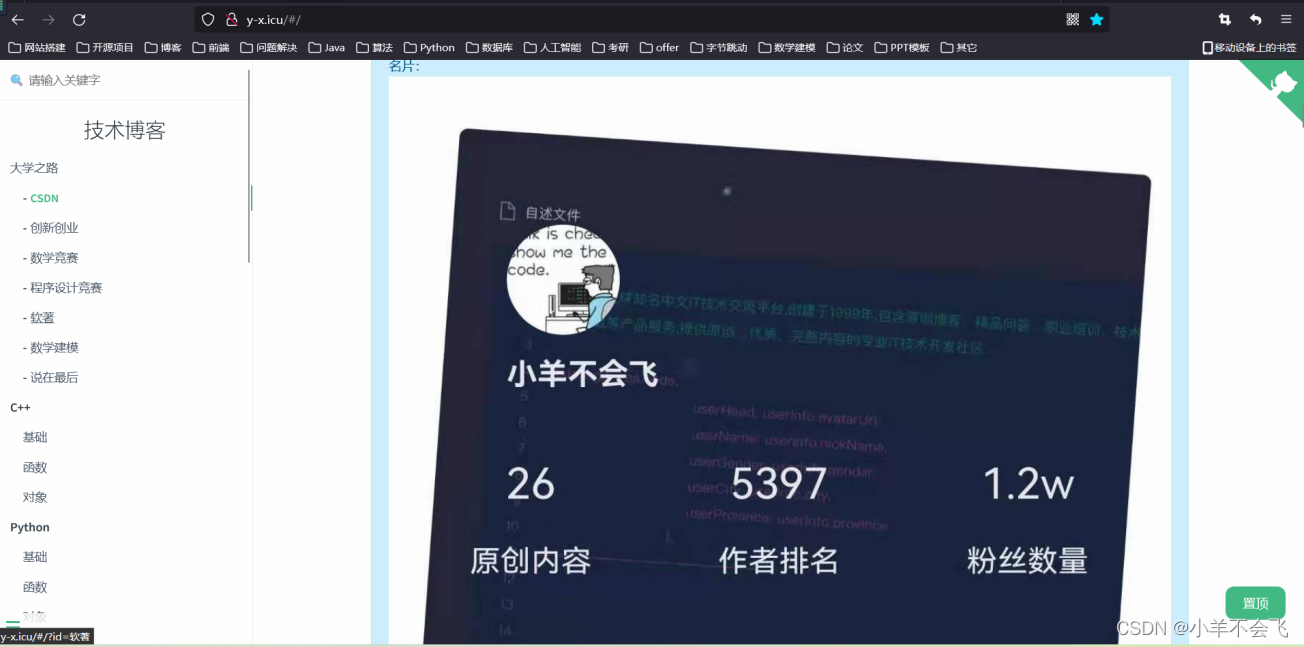Screen dimensions: 1304x647
Task: Select the C++ section heading in sidebar
Action: coord(20,408)
